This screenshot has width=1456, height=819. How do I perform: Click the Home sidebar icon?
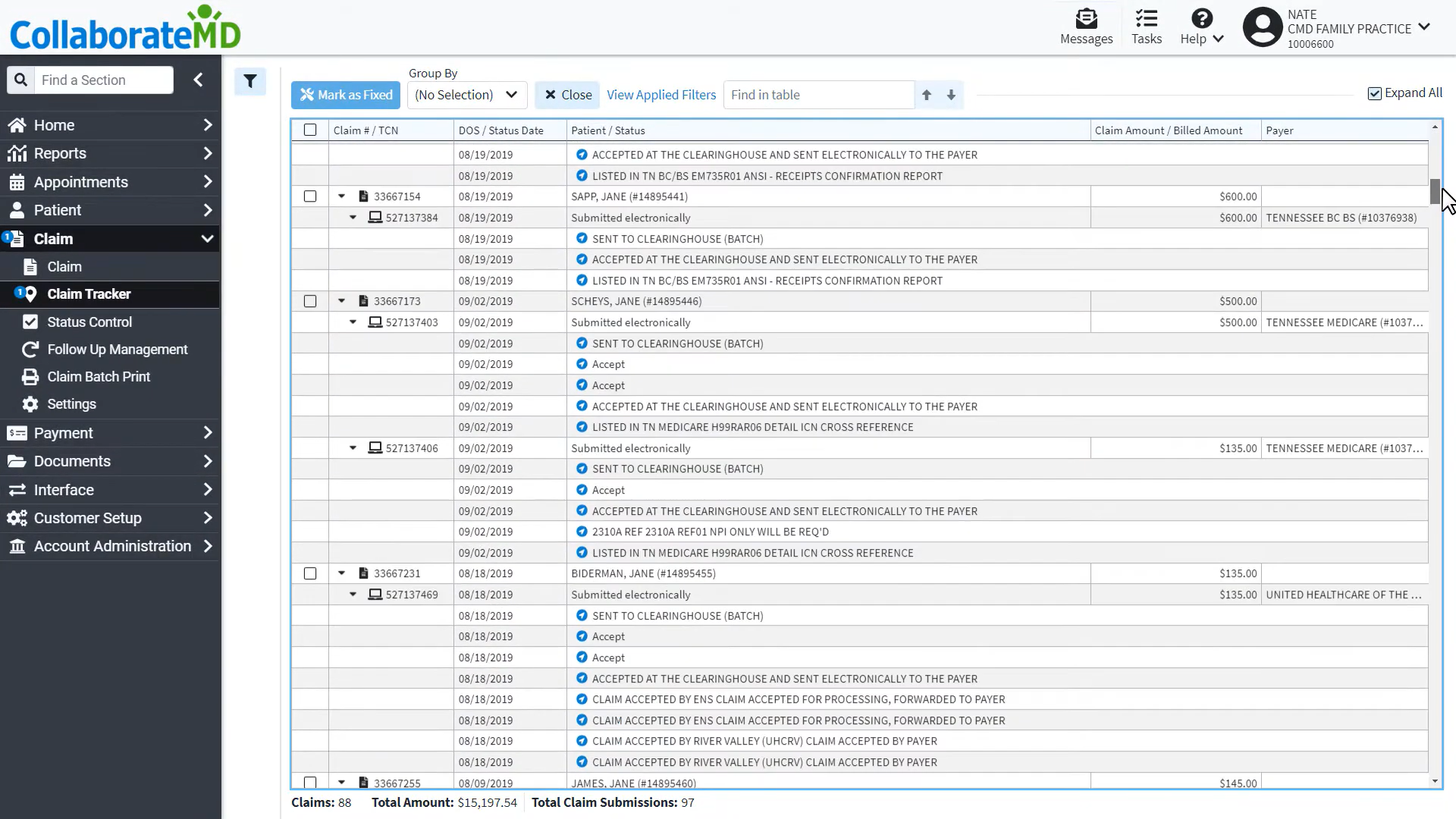tap(17, 125)
